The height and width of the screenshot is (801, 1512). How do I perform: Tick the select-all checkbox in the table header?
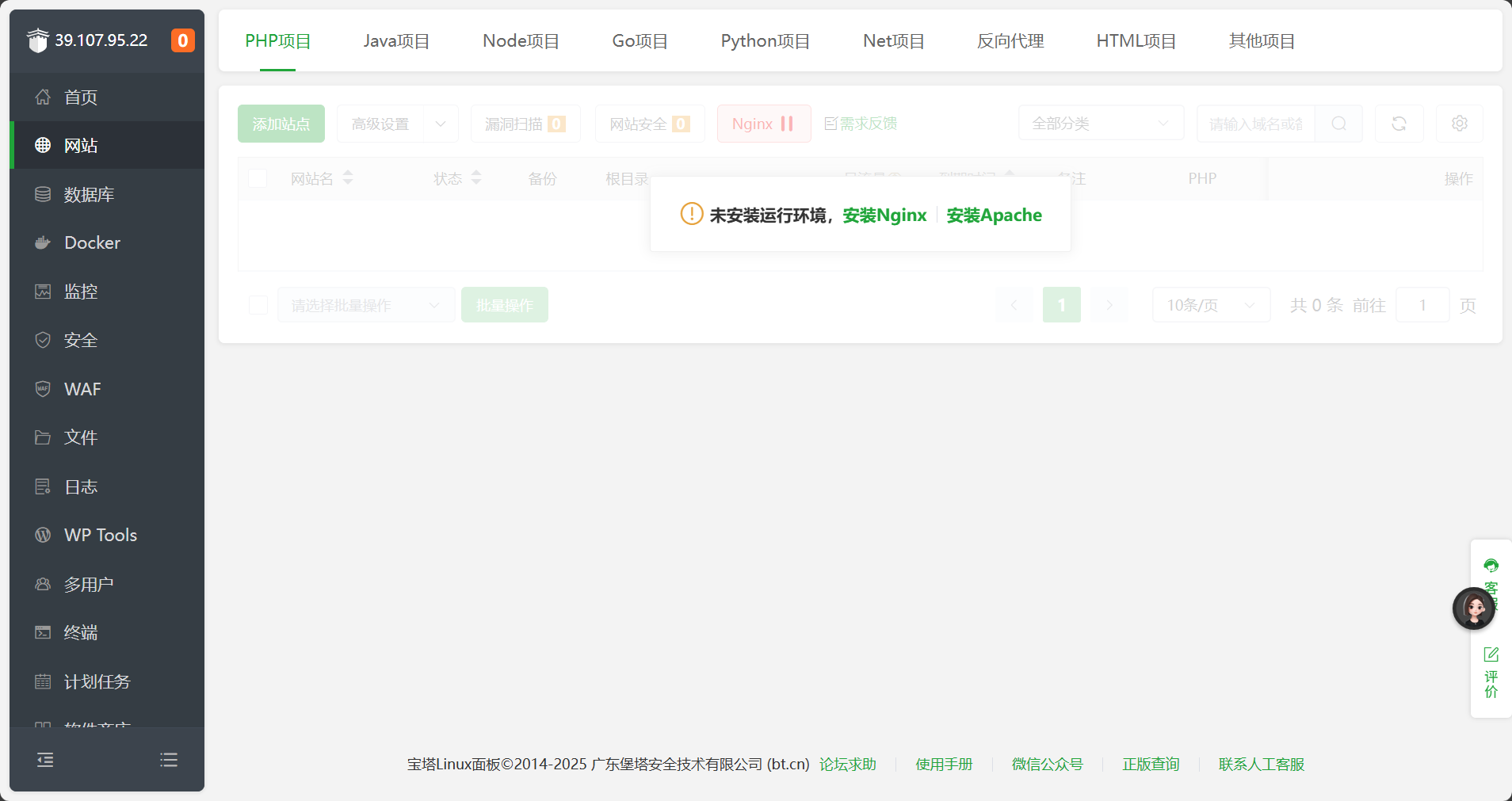pyautogui.click(x=258, y=178)
